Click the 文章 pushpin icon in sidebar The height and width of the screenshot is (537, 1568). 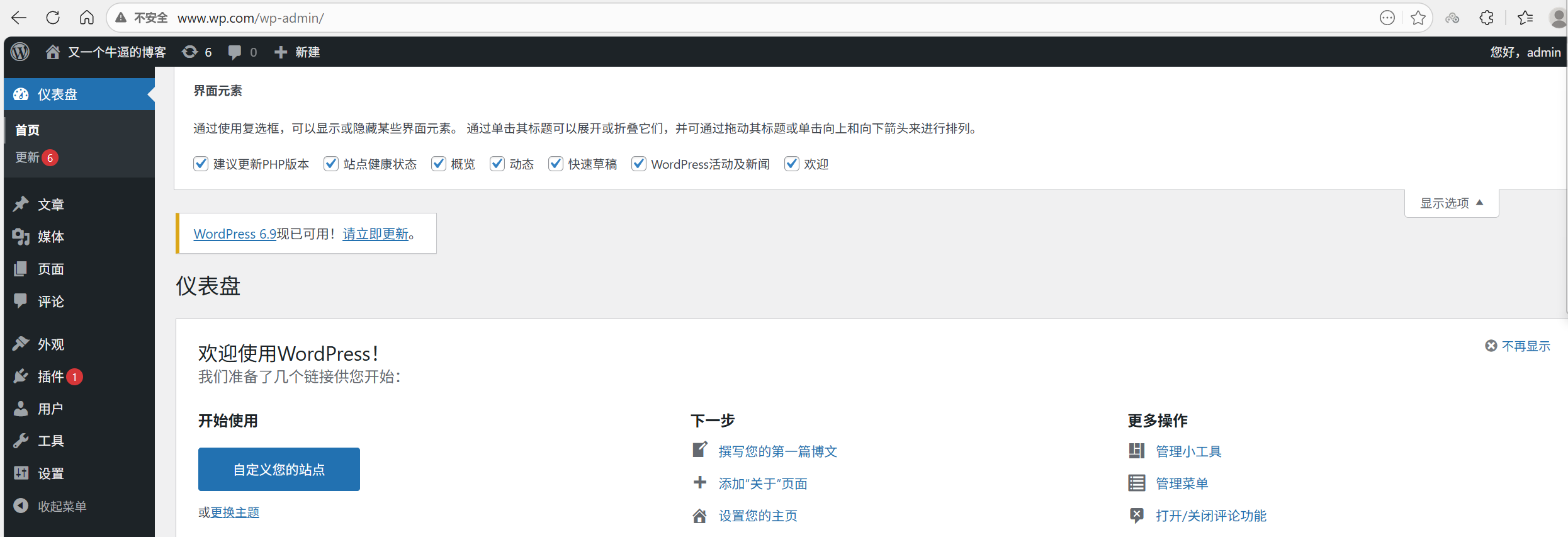point(21,204)
